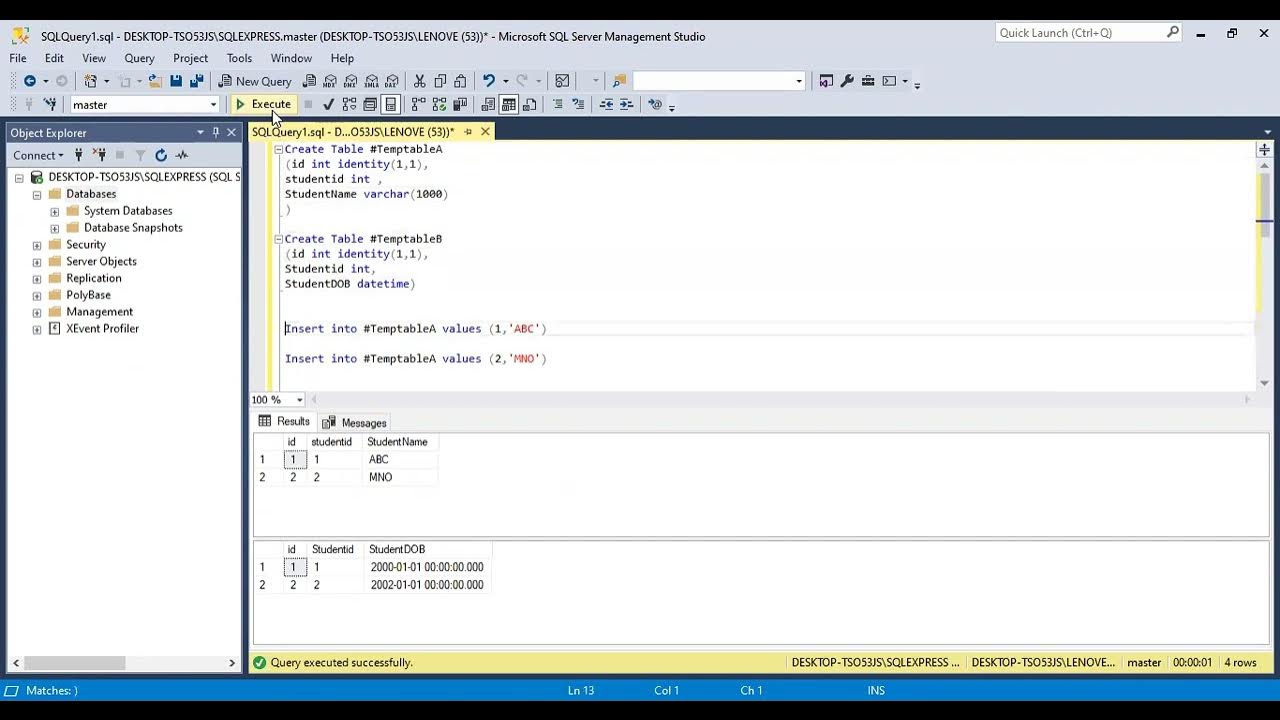The image size is (1280, 720).
Task: Toggle Results to Grid mode
Action: [x=509, y=104]
